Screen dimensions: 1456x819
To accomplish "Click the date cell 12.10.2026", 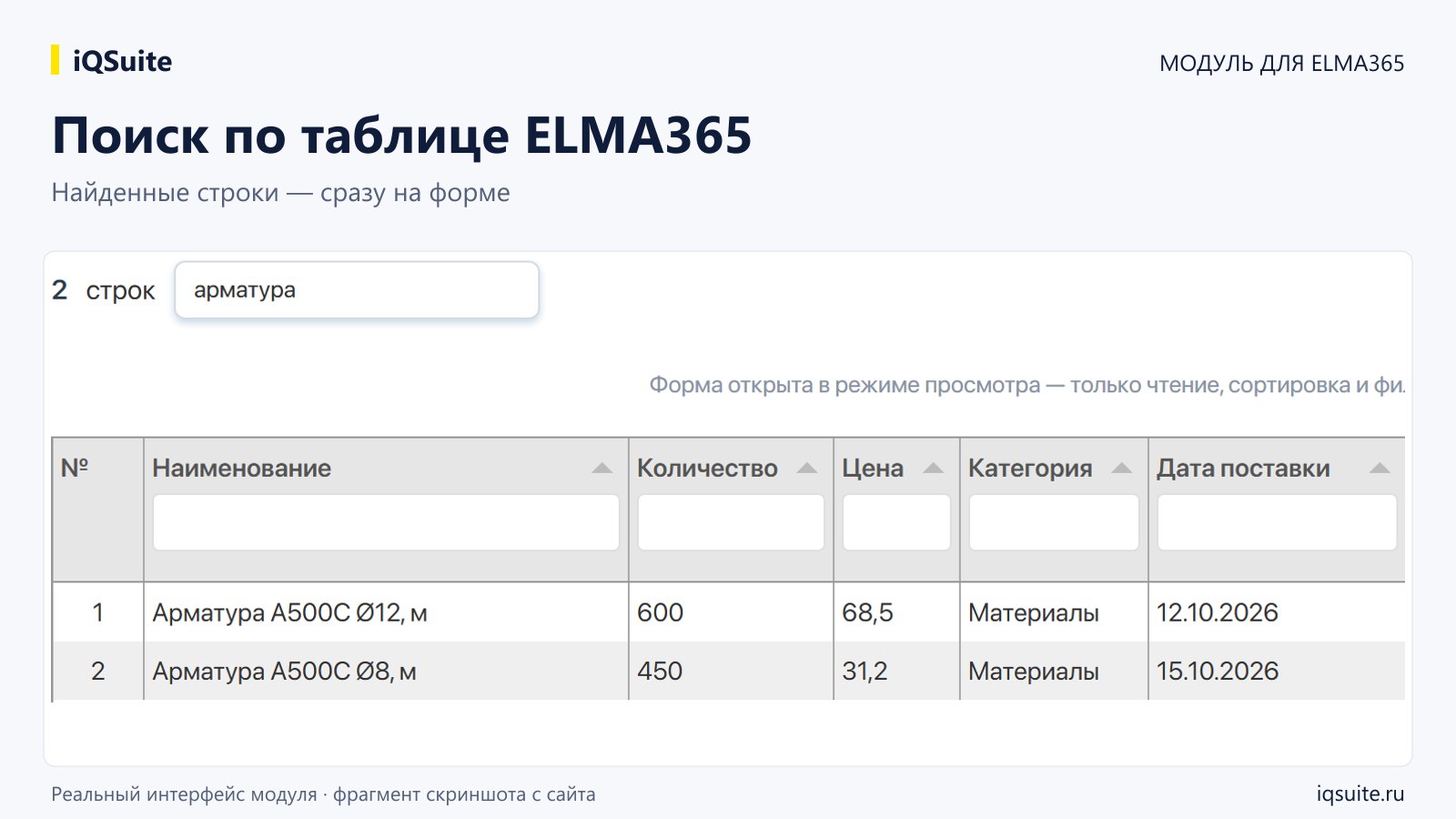I will pos(1218,612).
